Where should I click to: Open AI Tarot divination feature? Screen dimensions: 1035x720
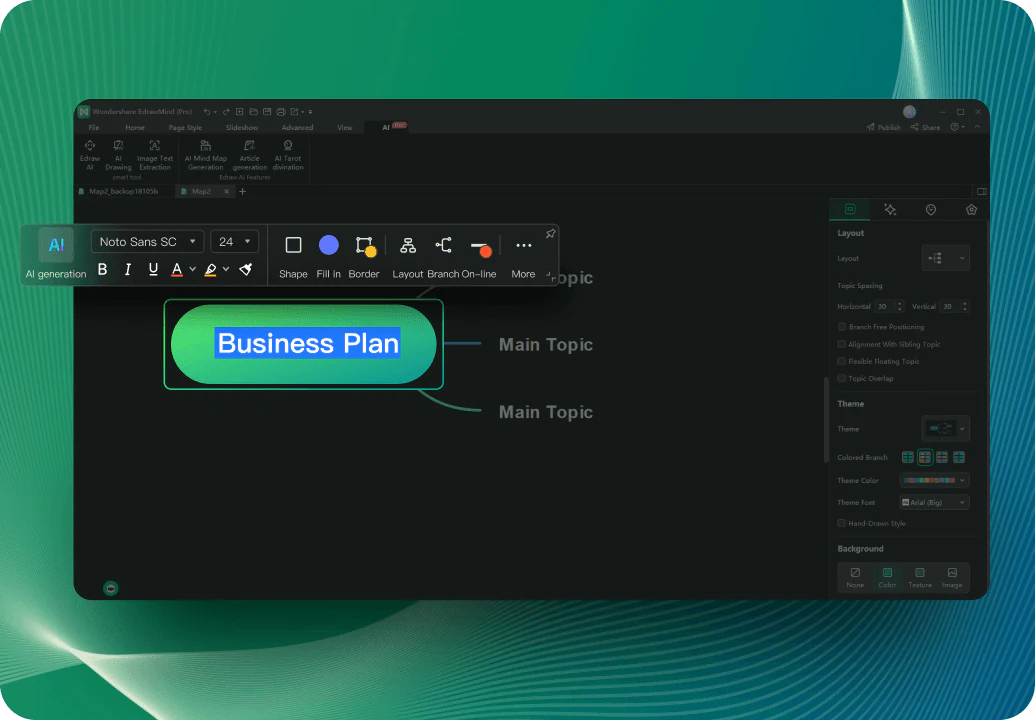pos(288,154)
